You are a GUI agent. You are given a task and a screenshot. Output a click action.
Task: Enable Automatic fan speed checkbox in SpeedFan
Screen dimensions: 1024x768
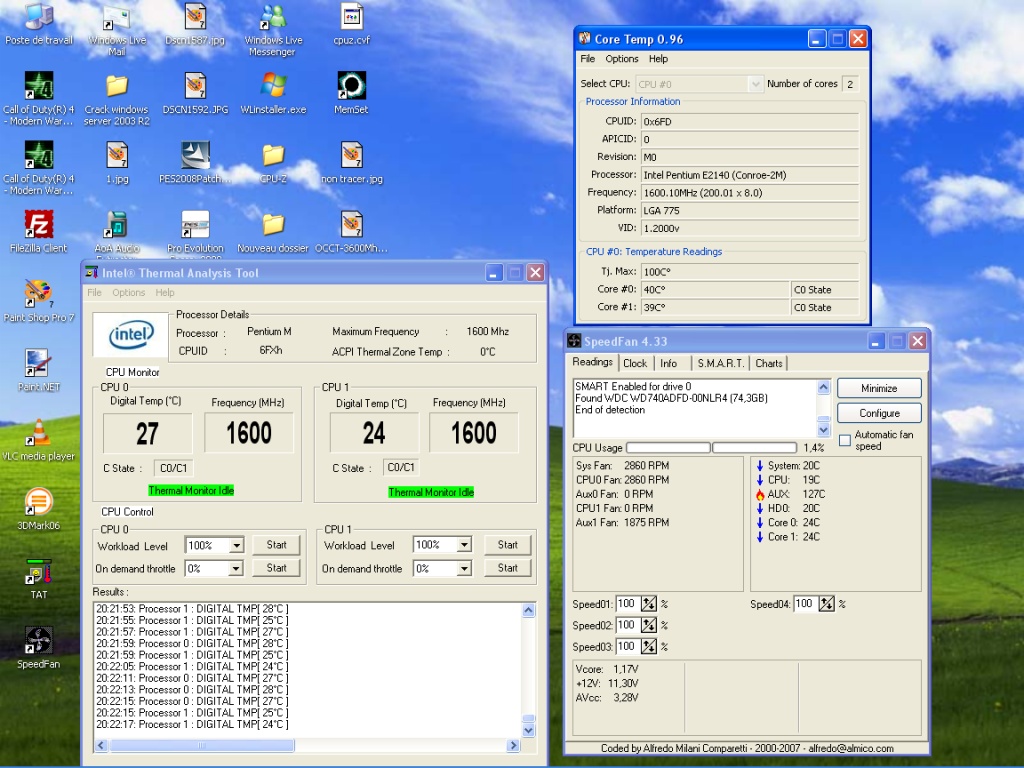pos(844,440)
